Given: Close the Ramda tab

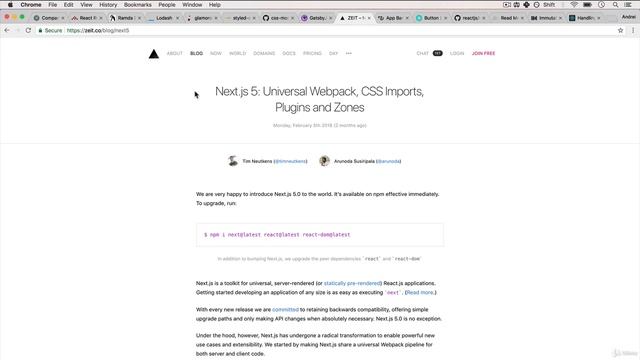Looking at the screenshot, I should (x=139, y=18).
